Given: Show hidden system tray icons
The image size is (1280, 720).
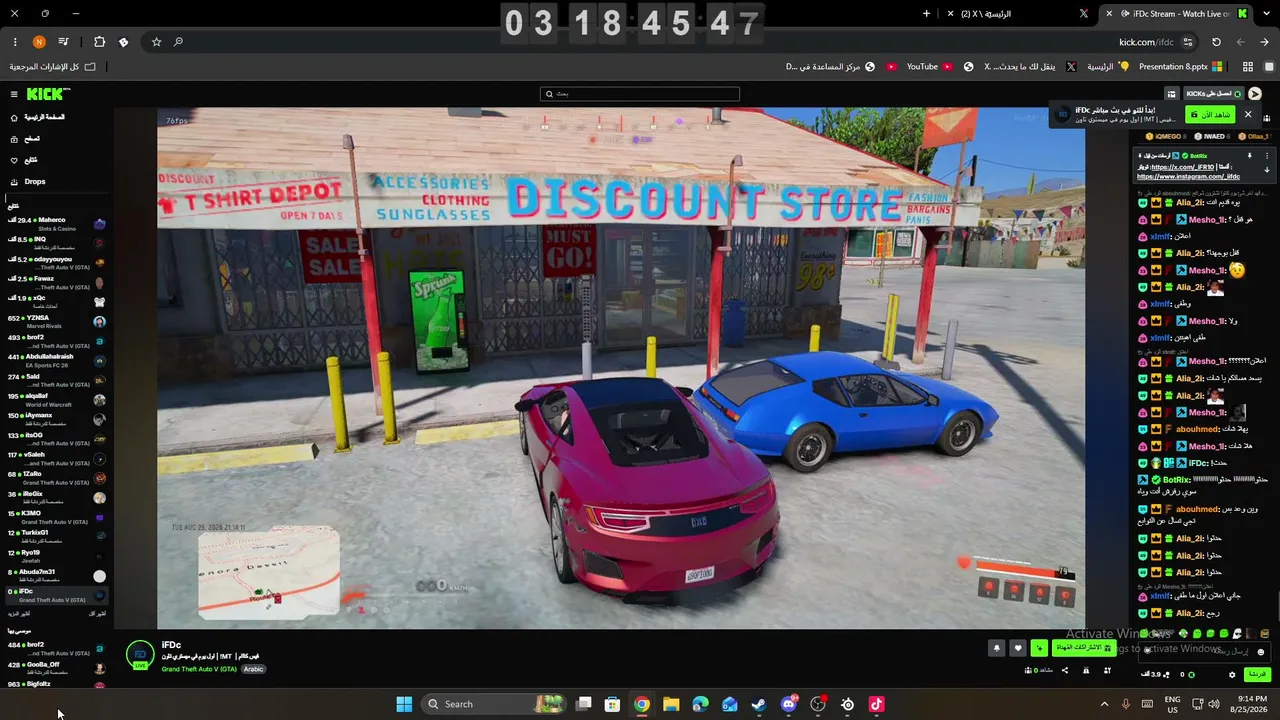Looking at the screenshot, I should 1104,704.
